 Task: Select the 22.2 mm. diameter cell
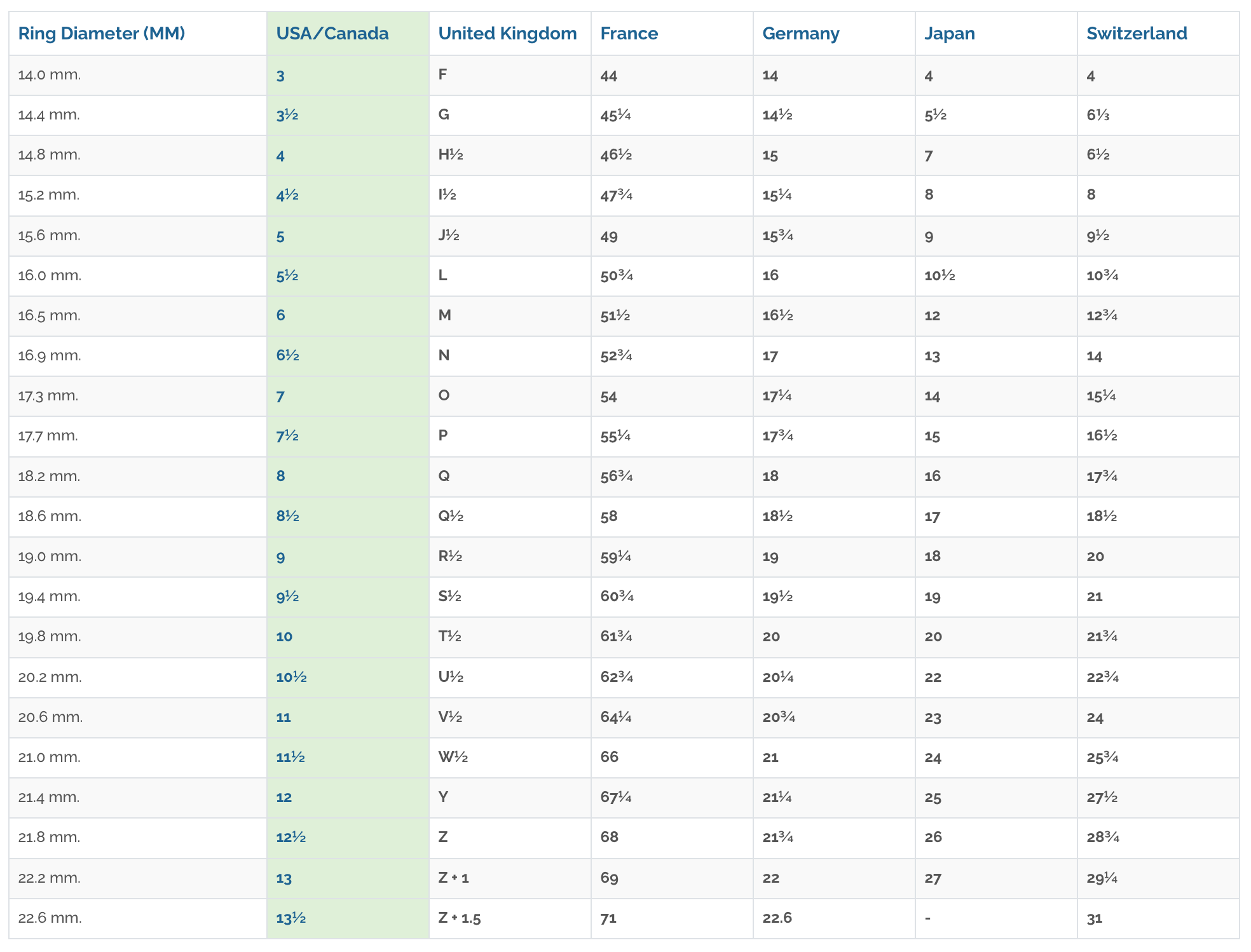click(138, 878)
